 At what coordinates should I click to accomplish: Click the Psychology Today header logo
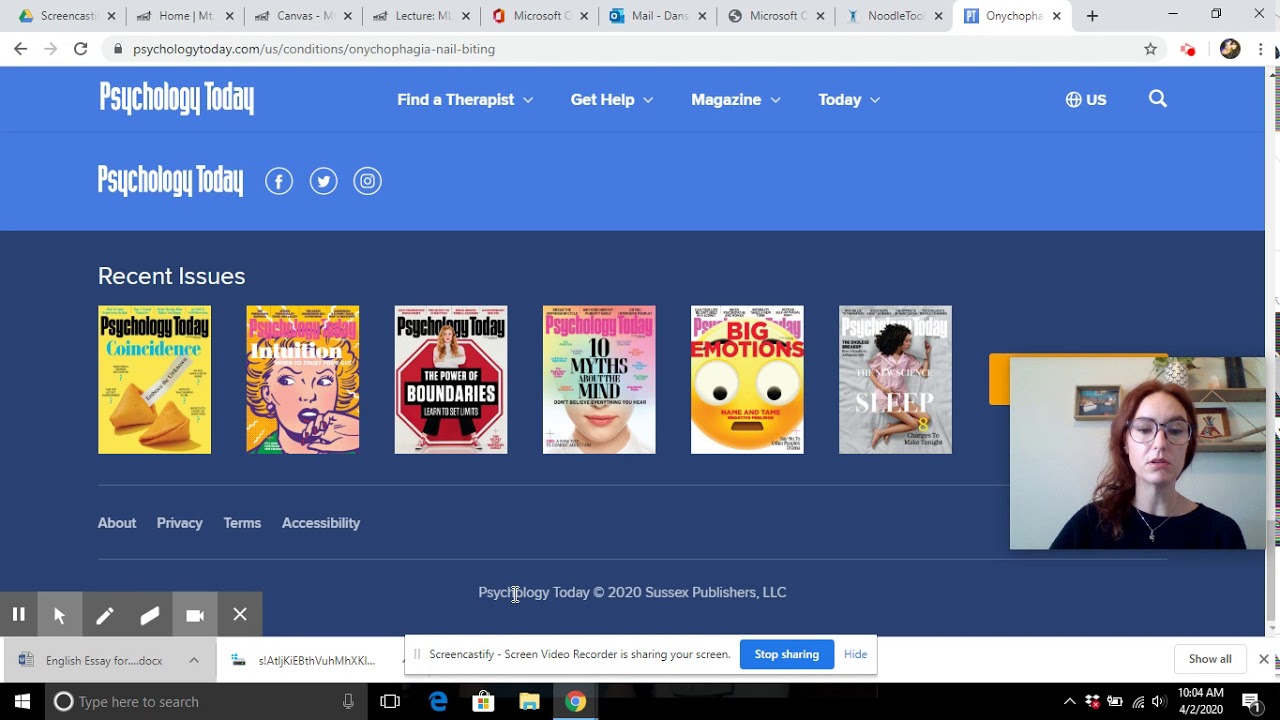click(x=177, y=99)
